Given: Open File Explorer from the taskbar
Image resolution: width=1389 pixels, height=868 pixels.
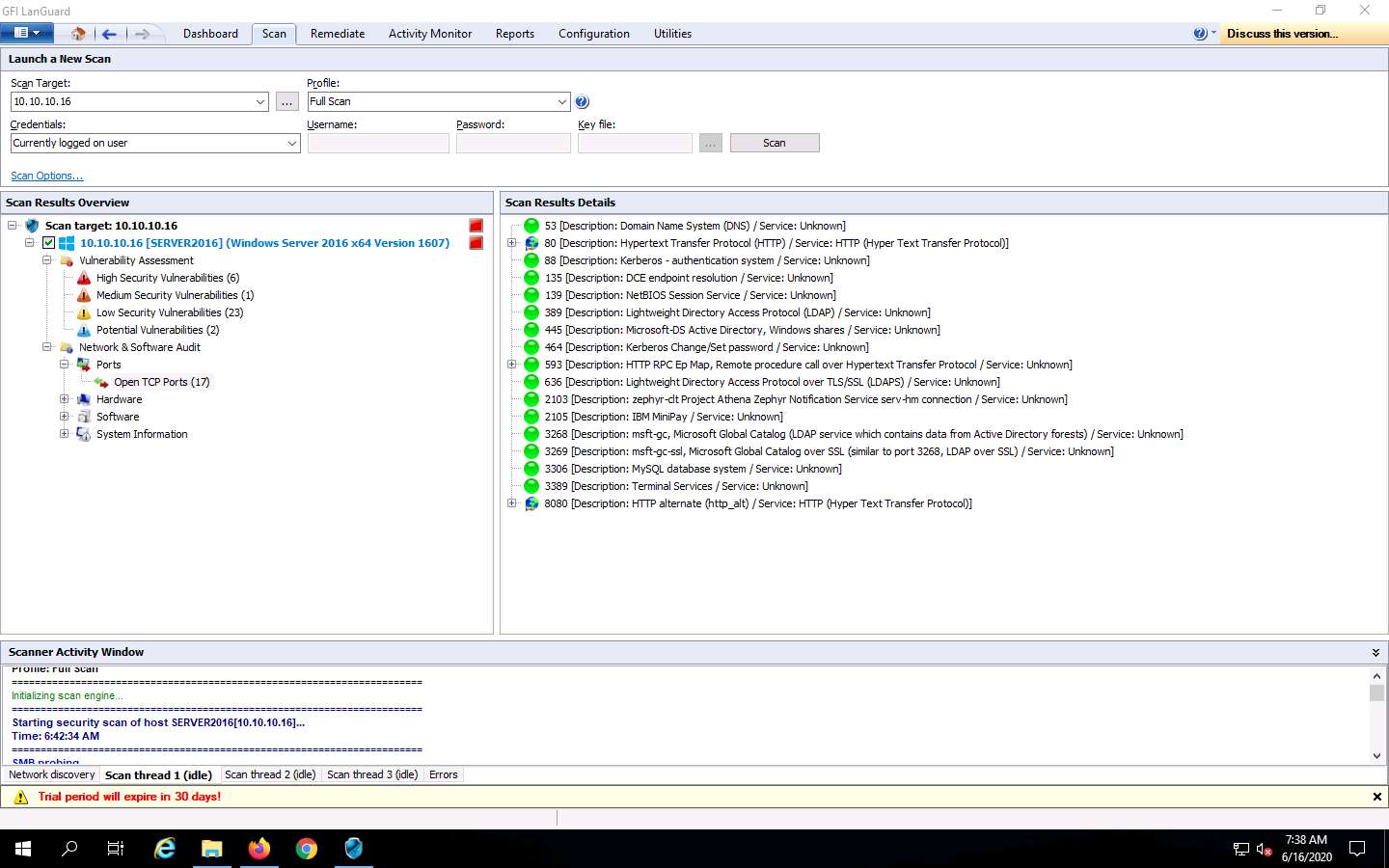Looking at the screenshot, I should [x=212, y=849].
